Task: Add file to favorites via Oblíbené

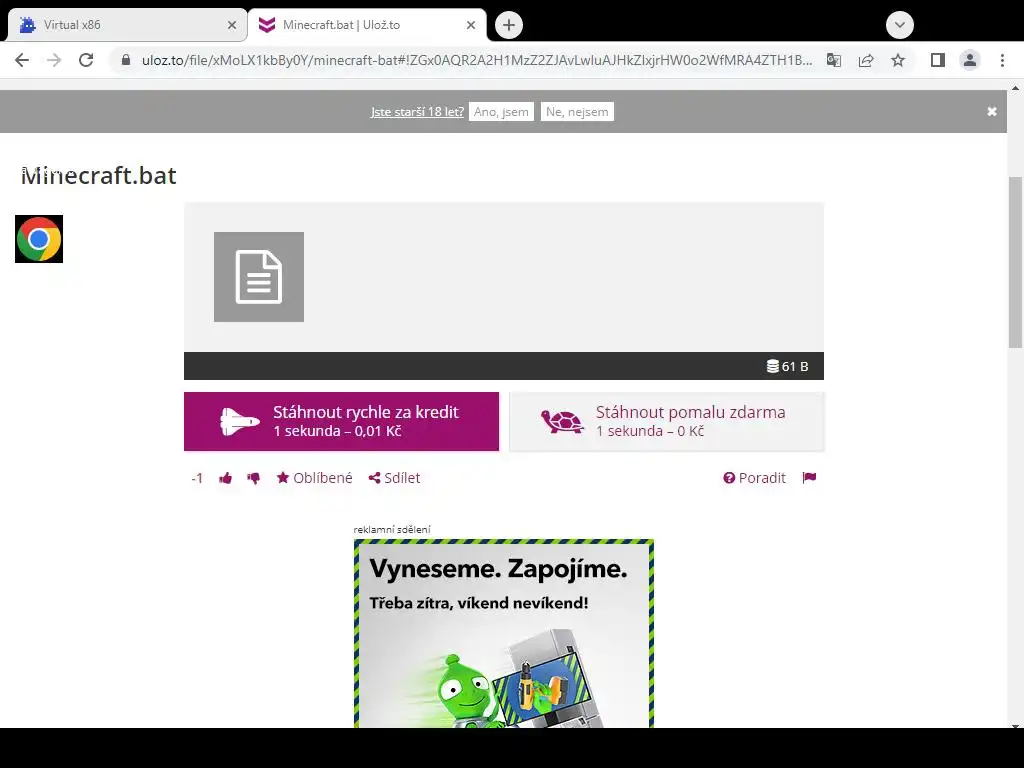Action: click(x=315, y=478)
